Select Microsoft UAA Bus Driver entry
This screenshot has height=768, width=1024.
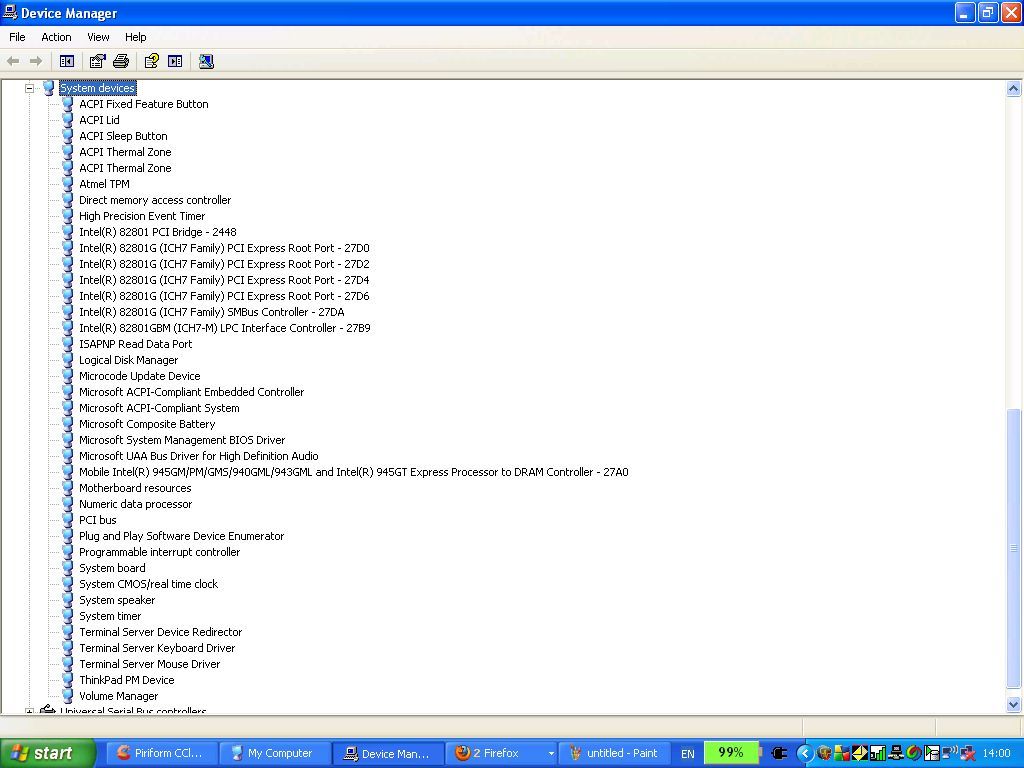199,456
